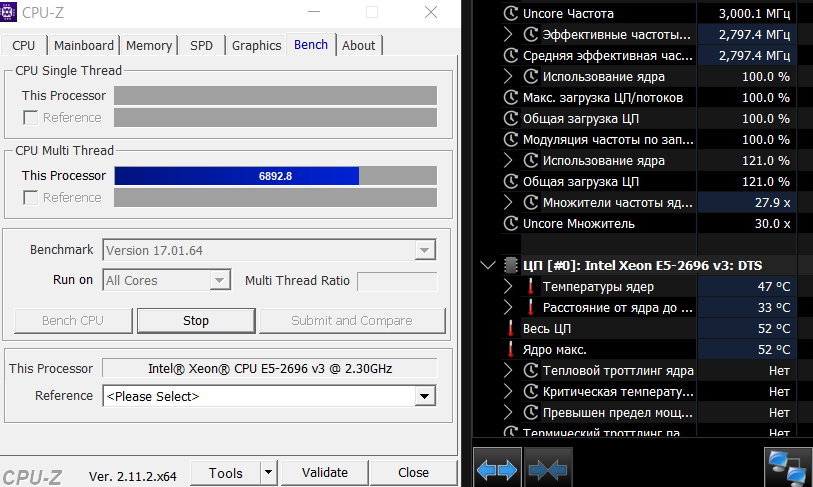The height and width of the screenshot is (487, 813).
Task: Collapse the Intel Xeon E5-2696 v3 DTS section
Action: pos(487,266)
